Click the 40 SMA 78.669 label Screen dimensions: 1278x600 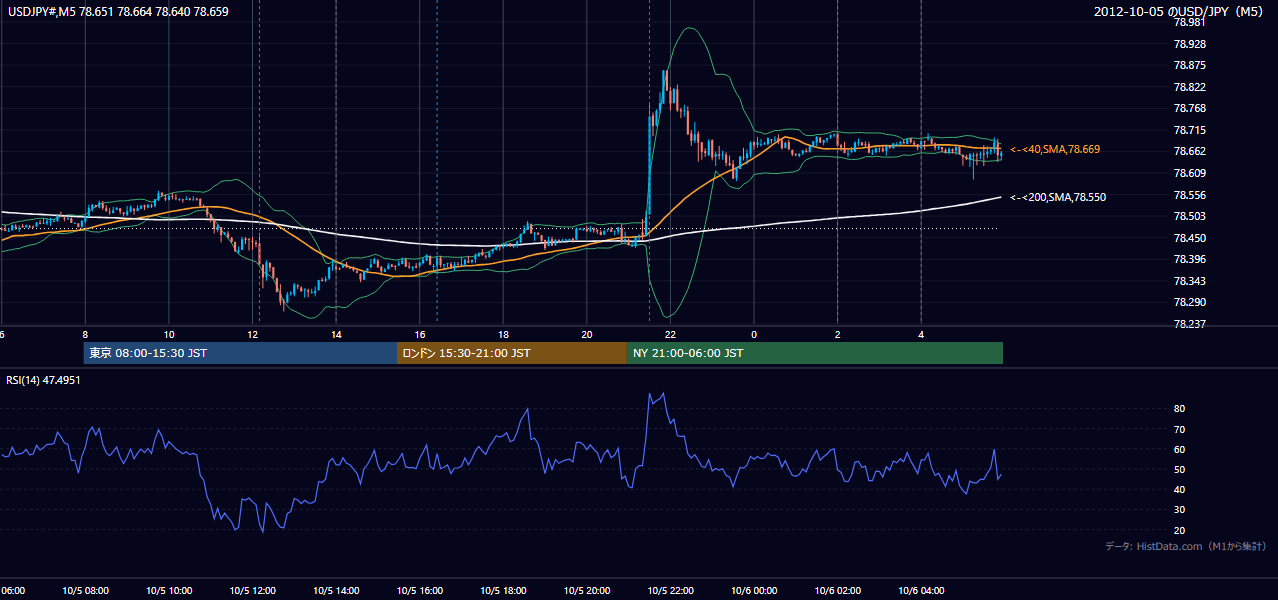click(x=1055, y=149)
